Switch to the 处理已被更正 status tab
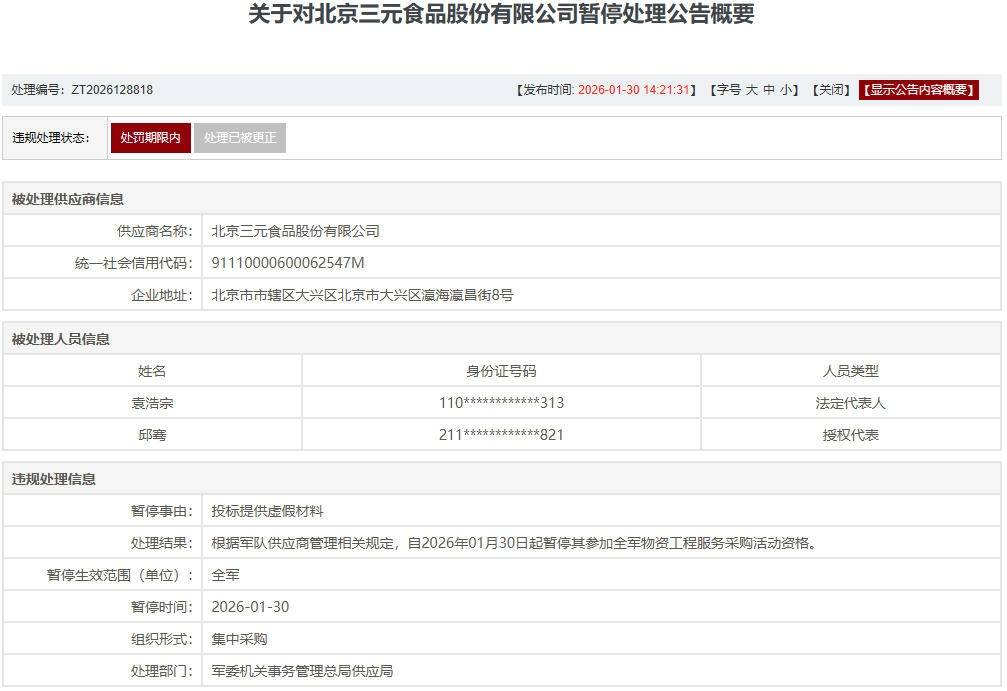 [240, 138]
